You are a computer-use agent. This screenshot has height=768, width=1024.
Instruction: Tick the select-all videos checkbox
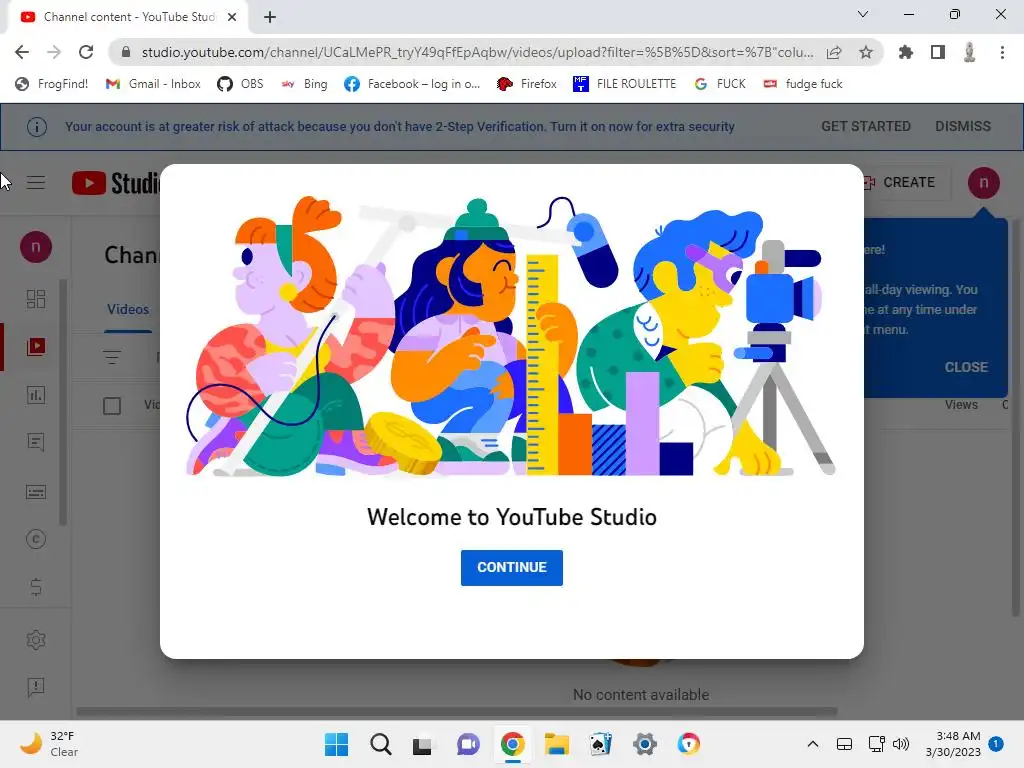[x=112, y=406]
